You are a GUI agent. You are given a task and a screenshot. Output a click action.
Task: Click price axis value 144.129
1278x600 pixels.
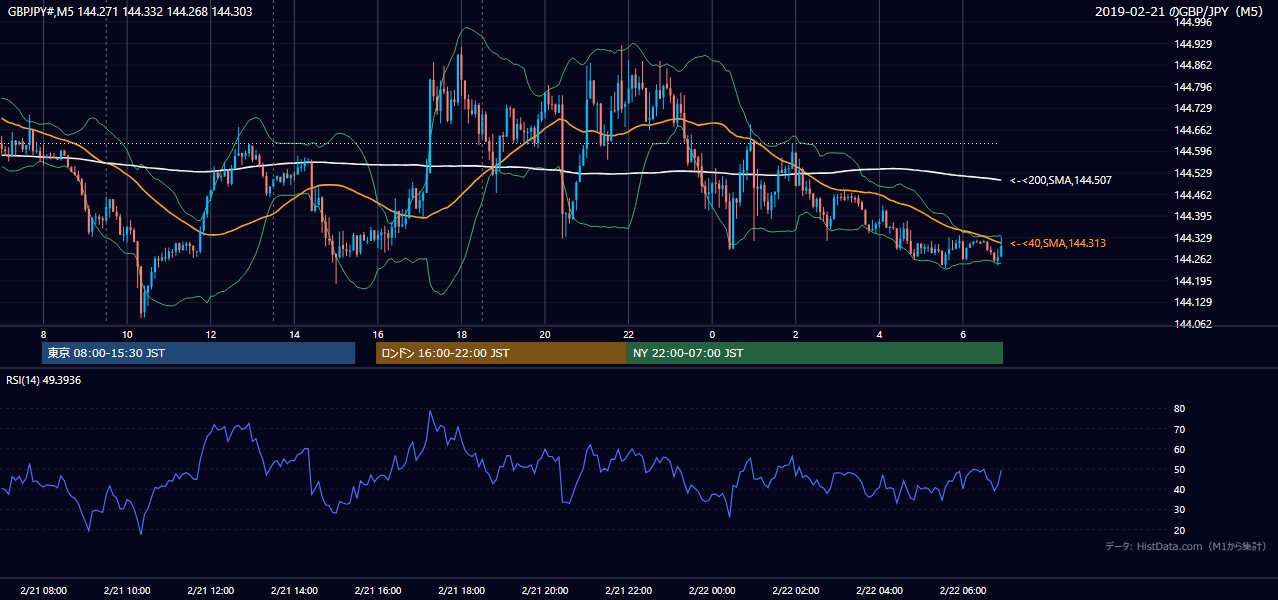tap(1194, 302)
